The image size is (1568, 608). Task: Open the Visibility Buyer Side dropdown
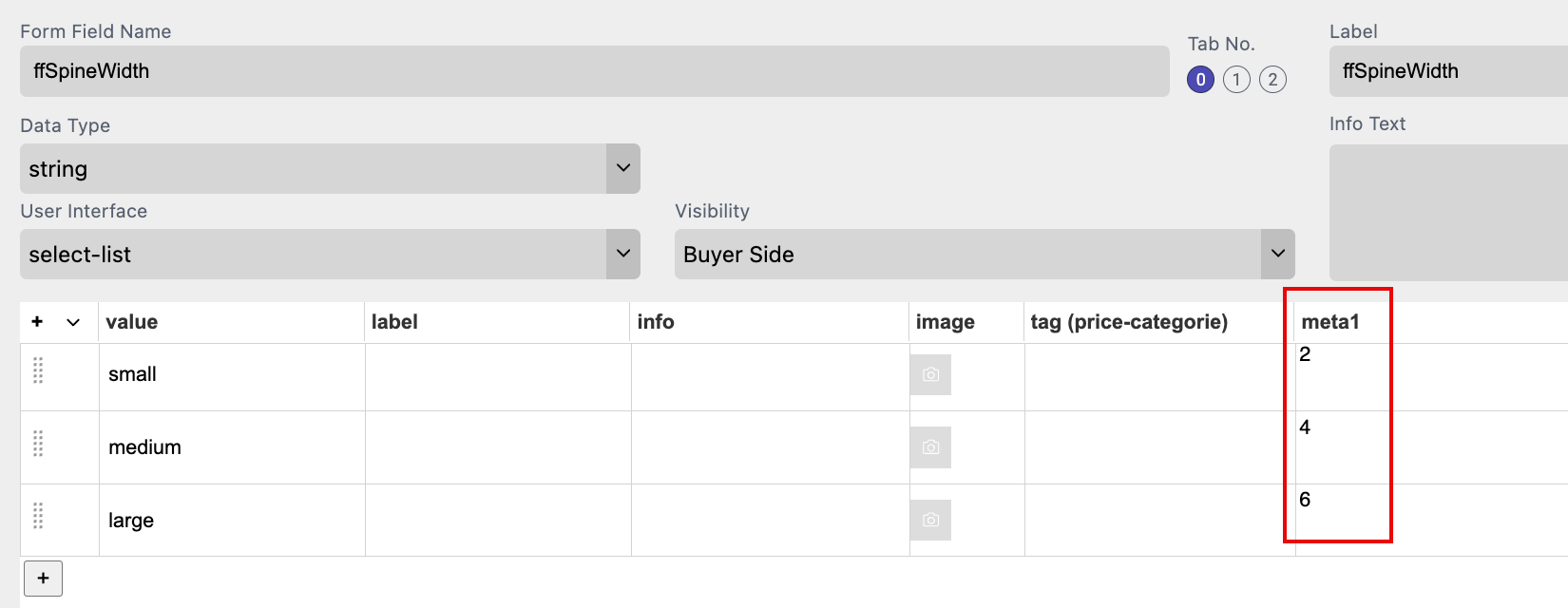[x=985, y=255]
